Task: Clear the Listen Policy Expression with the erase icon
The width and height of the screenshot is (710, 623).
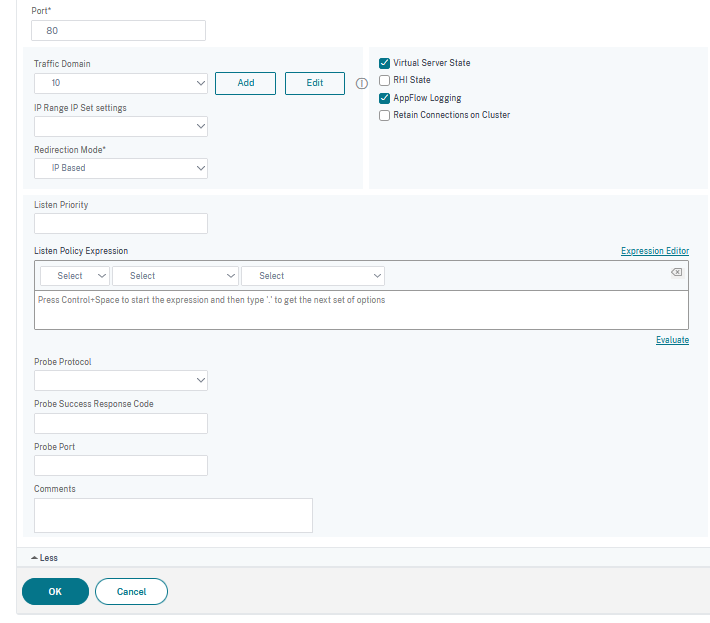Action: point(676,272)
